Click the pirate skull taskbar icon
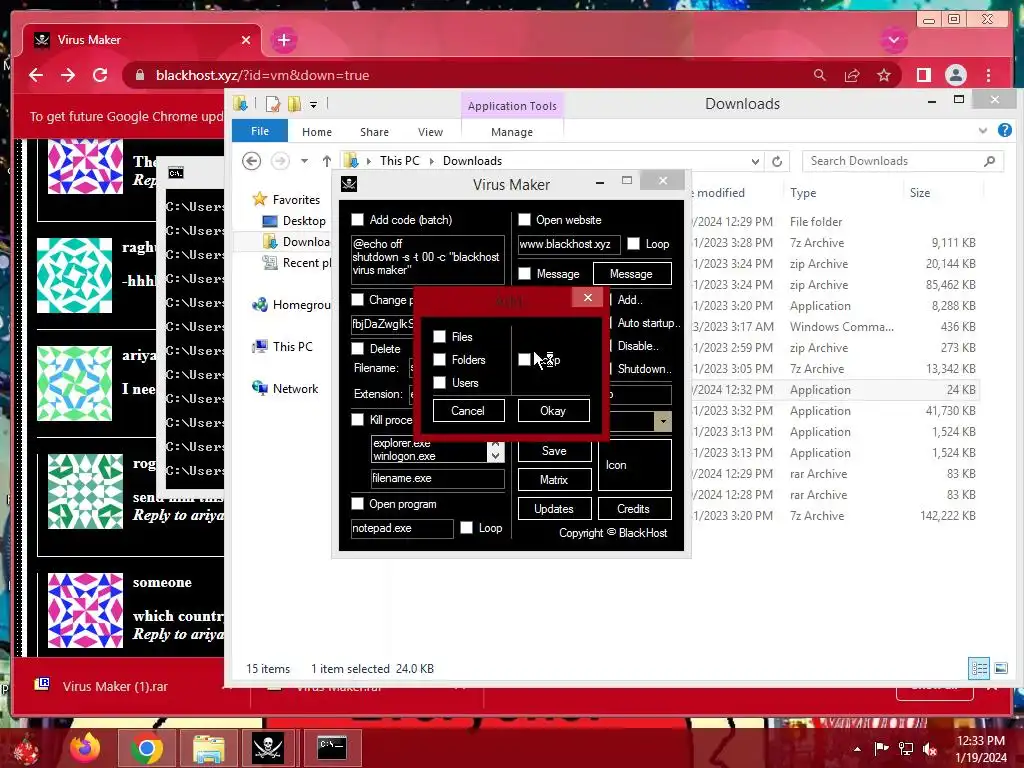The image size is (1024, 768). click(268, 748)
